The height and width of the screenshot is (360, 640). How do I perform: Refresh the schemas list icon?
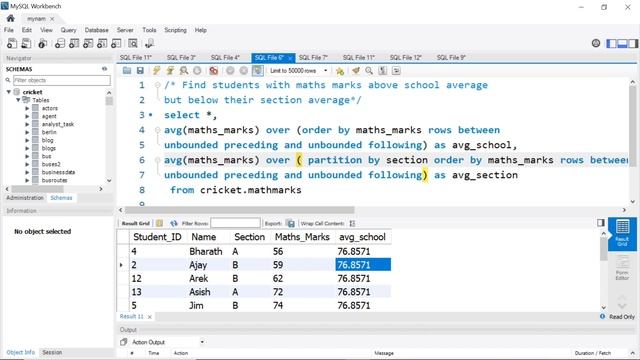(x=104, y=69)
